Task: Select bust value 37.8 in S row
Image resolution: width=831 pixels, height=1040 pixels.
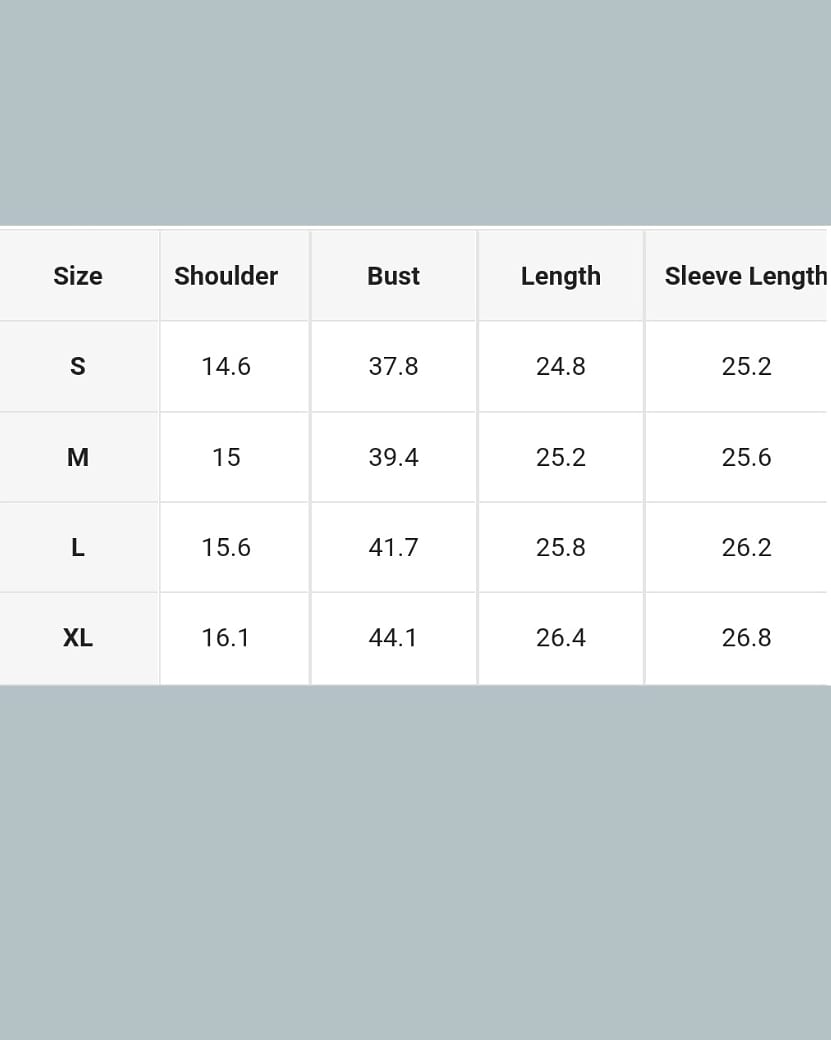Action: pyautogui.click(x=393, y=367)
